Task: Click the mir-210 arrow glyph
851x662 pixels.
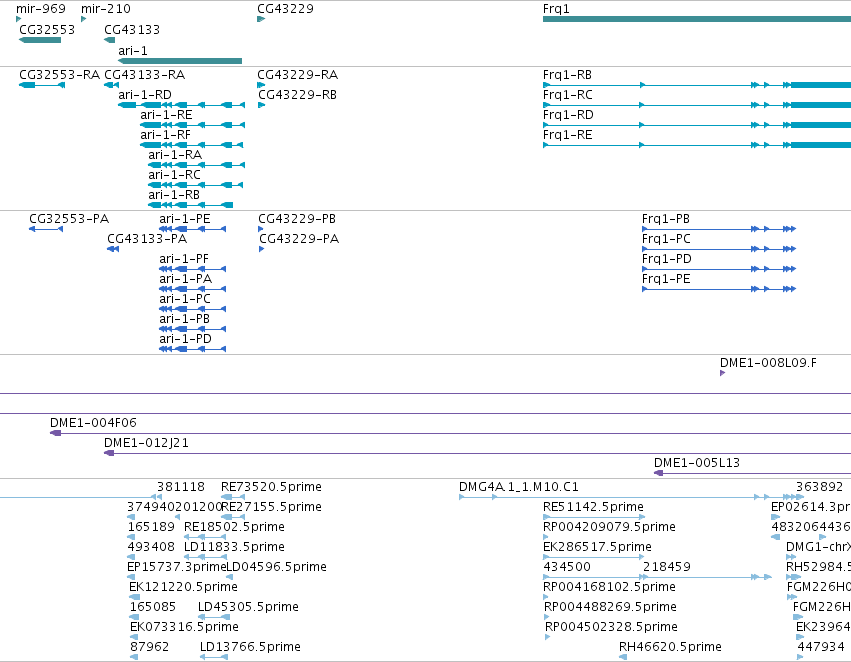Action: pos(84,19)
